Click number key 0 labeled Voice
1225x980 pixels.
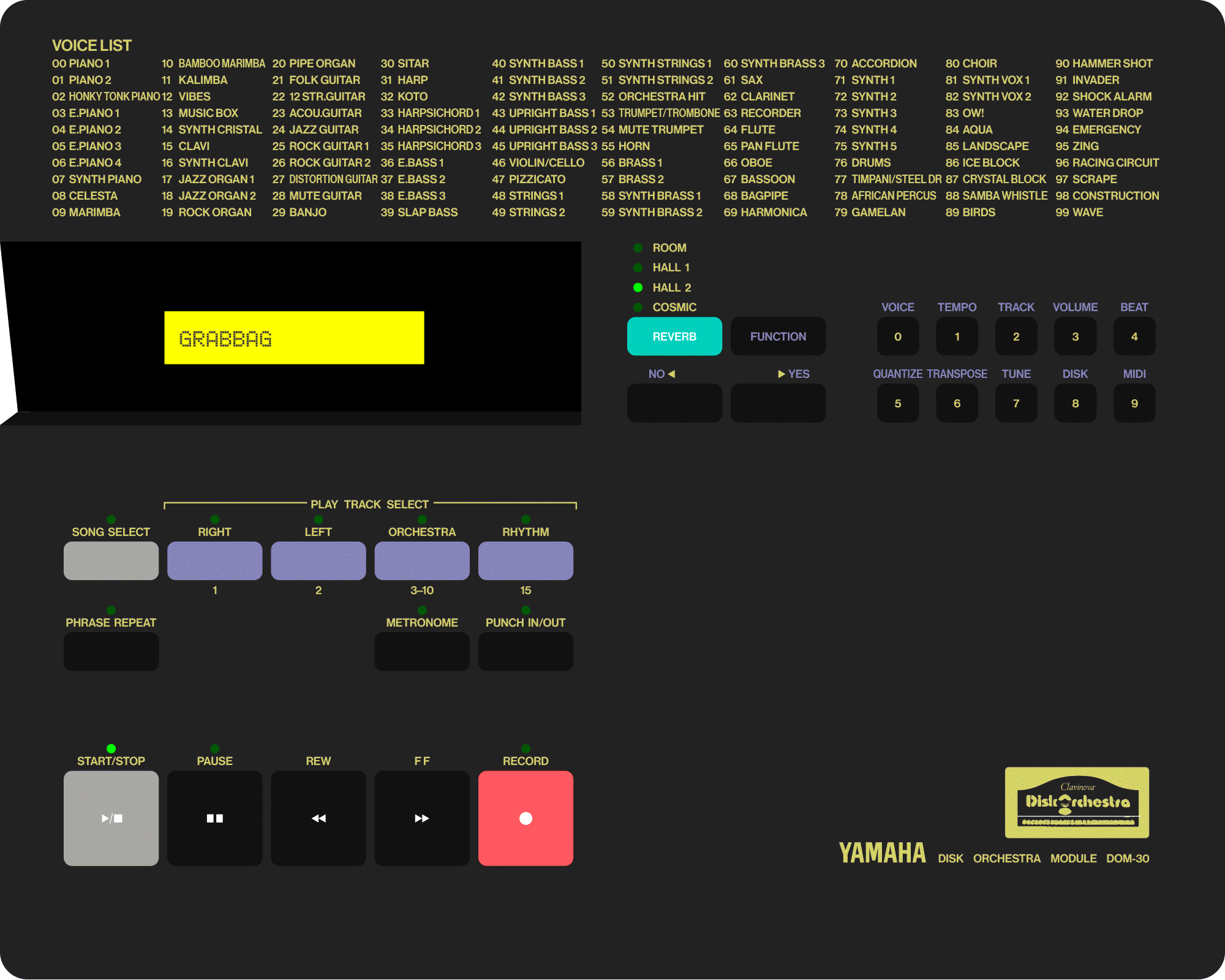[898, 336]
